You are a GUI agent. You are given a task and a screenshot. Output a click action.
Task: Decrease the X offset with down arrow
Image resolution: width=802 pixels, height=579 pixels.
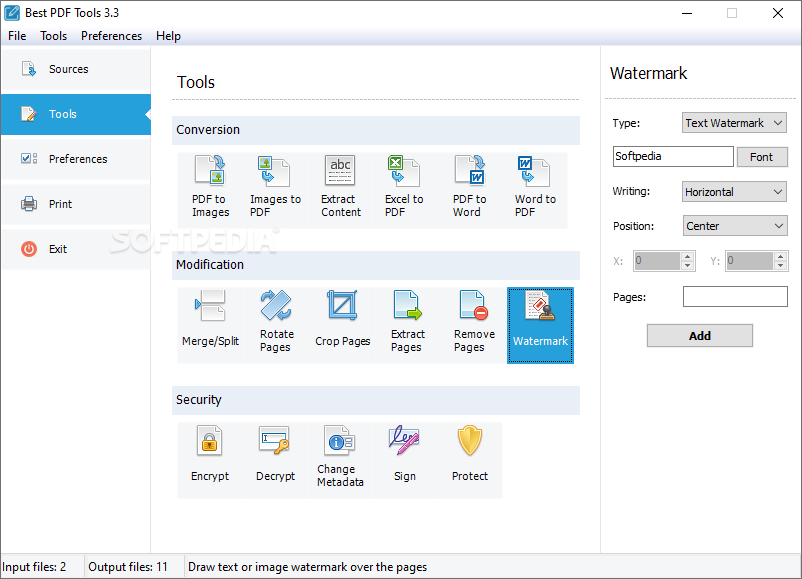click(x=687, y=265)
